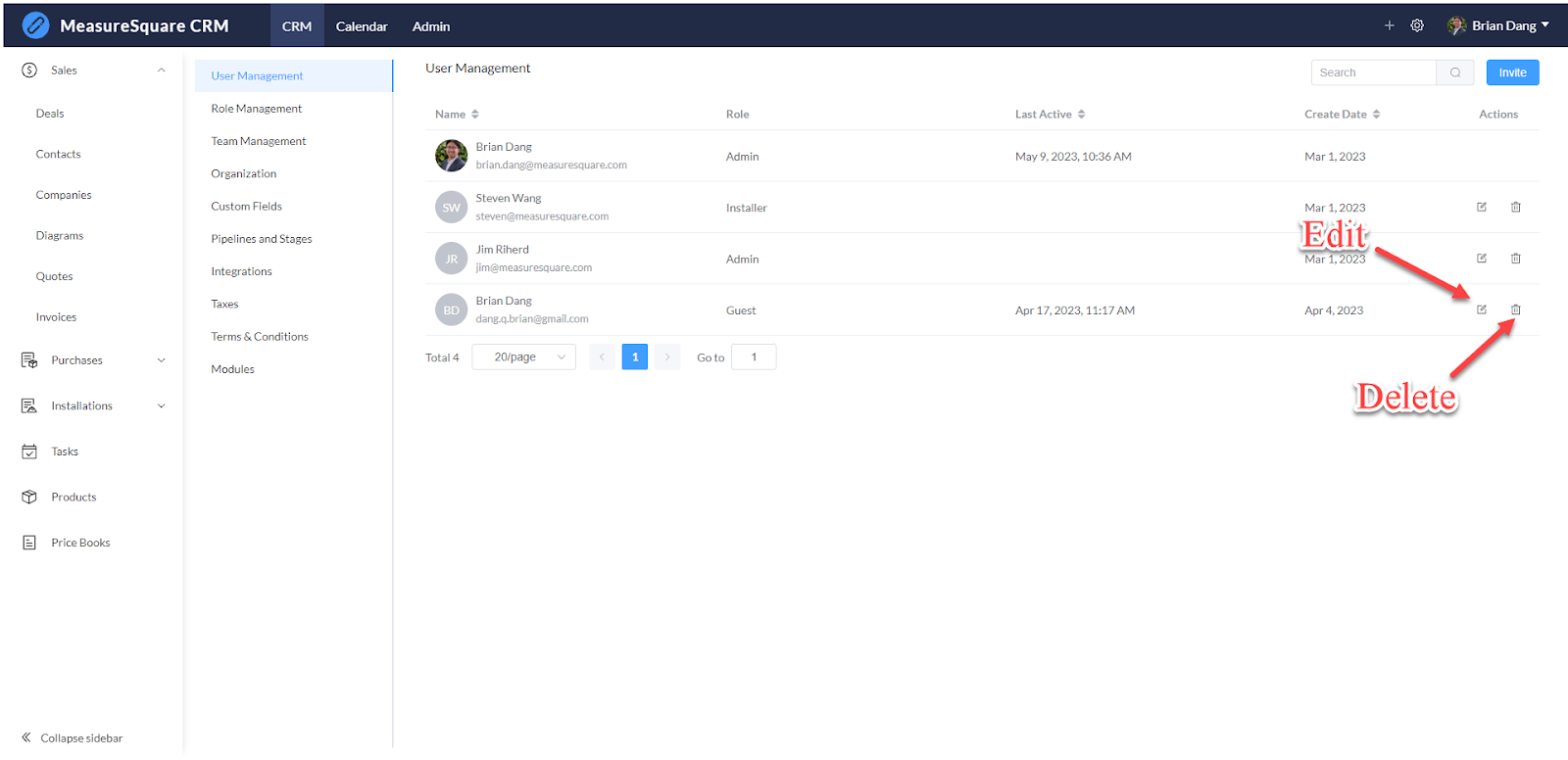
Task: Click the jim@measuresquare.com email
Action: (x=534, y=267)
